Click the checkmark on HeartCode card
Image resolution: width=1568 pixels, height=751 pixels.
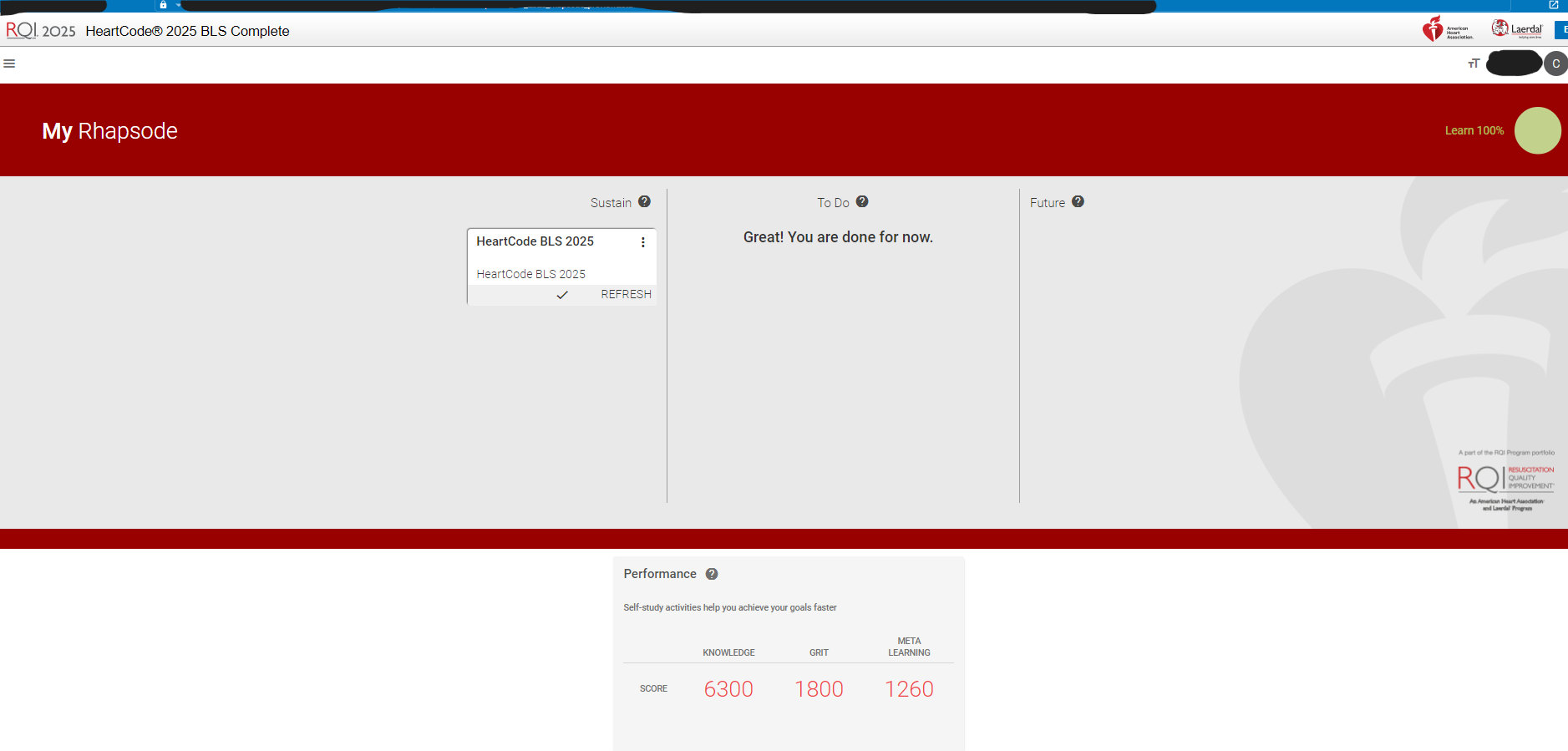(x=562, y=295)
